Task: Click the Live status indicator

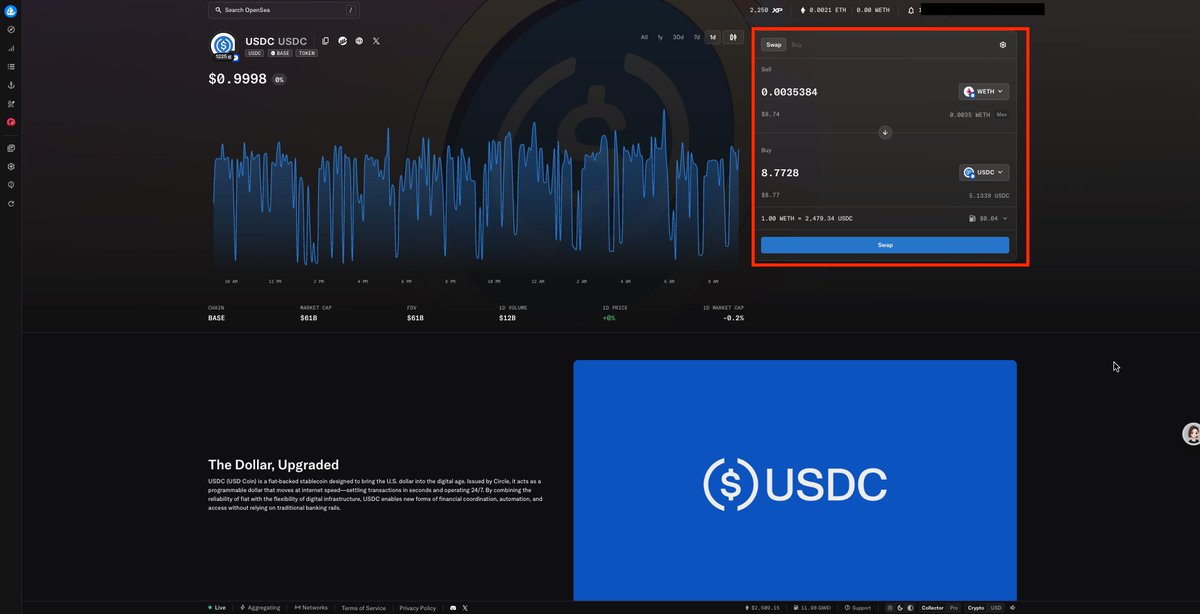Action: [217, 608]
